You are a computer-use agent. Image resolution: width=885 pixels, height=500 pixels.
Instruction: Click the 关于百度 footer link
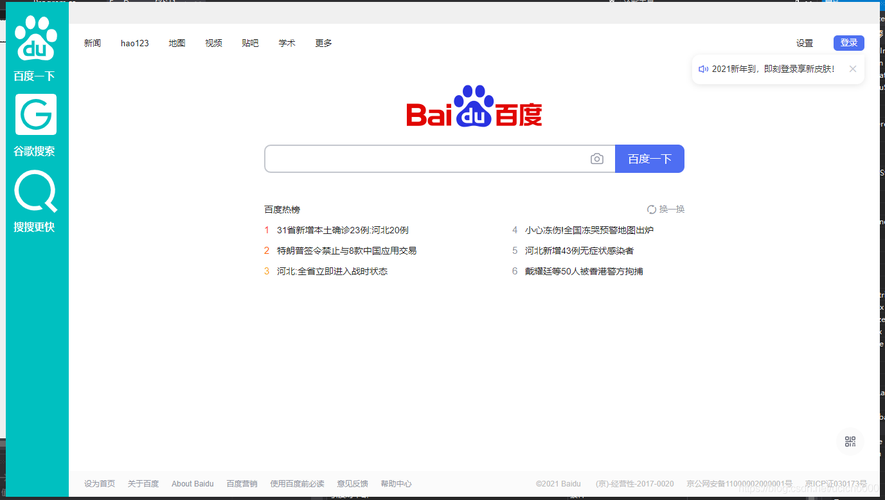click(143, 484)
